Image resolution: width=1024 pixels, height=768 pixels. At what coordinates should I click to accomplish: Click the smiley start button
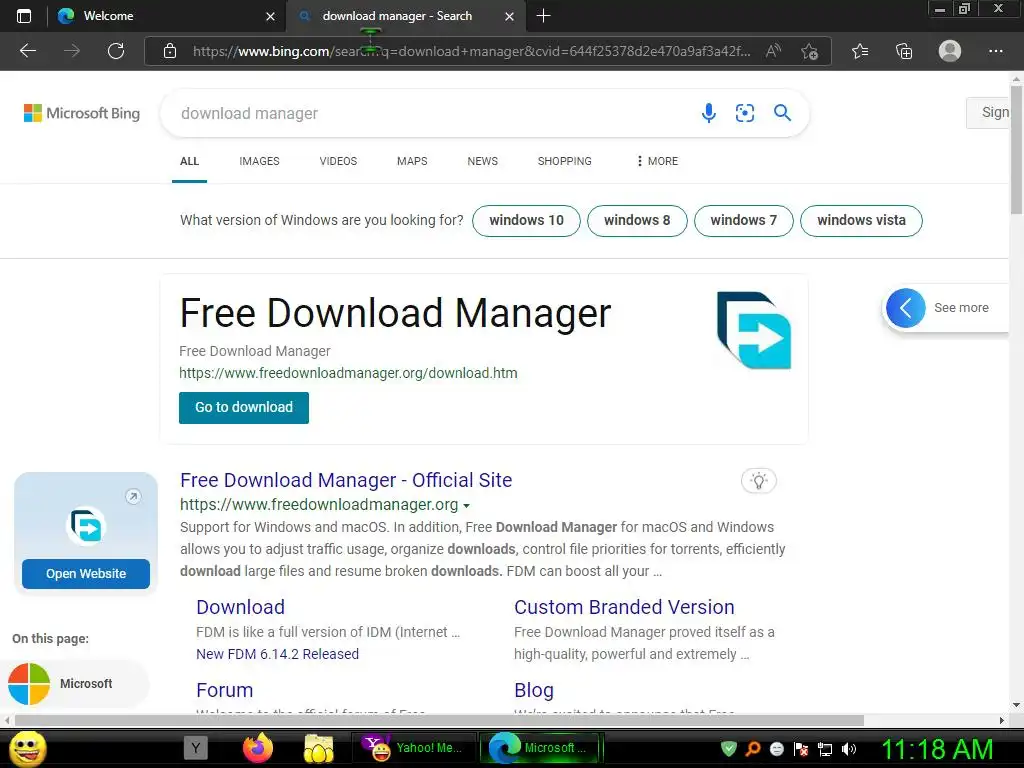pyautogui.click(x=27, y=748)
